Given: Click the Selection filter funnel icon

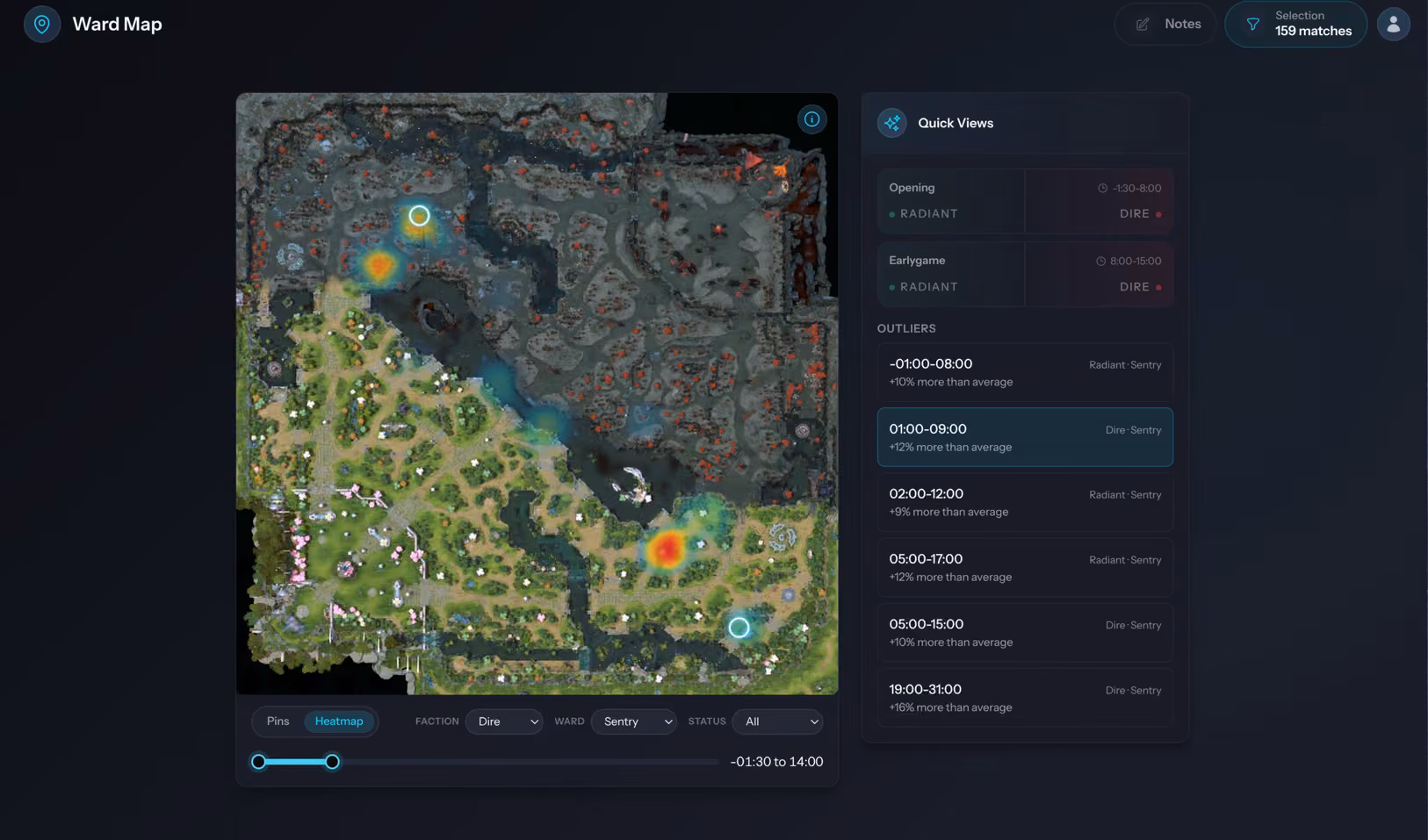Looking at the screenshot, I should pos(1253,25).
